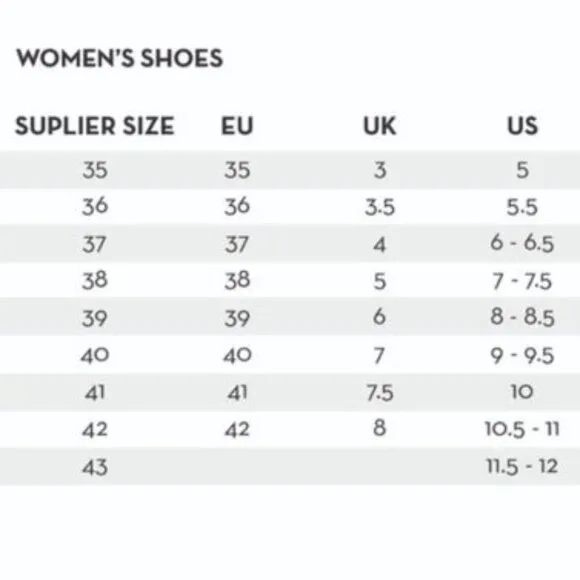Screen dimensions: 580x580
Task: Click US size 6 - 6.5 value
Action: (522, 243)
